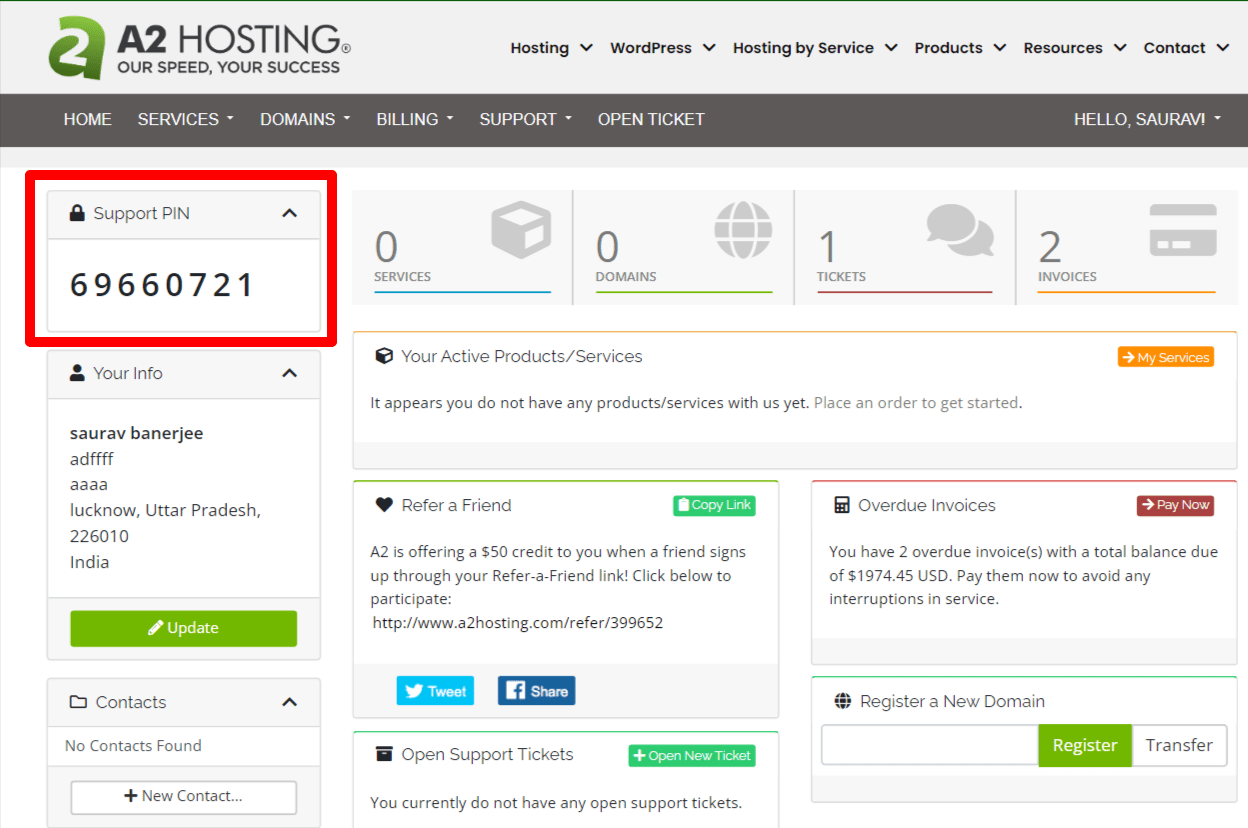Click the Update button under your info
This screenshot has width=1248, height=828.
pyautogui.click(x=183, y=628)
